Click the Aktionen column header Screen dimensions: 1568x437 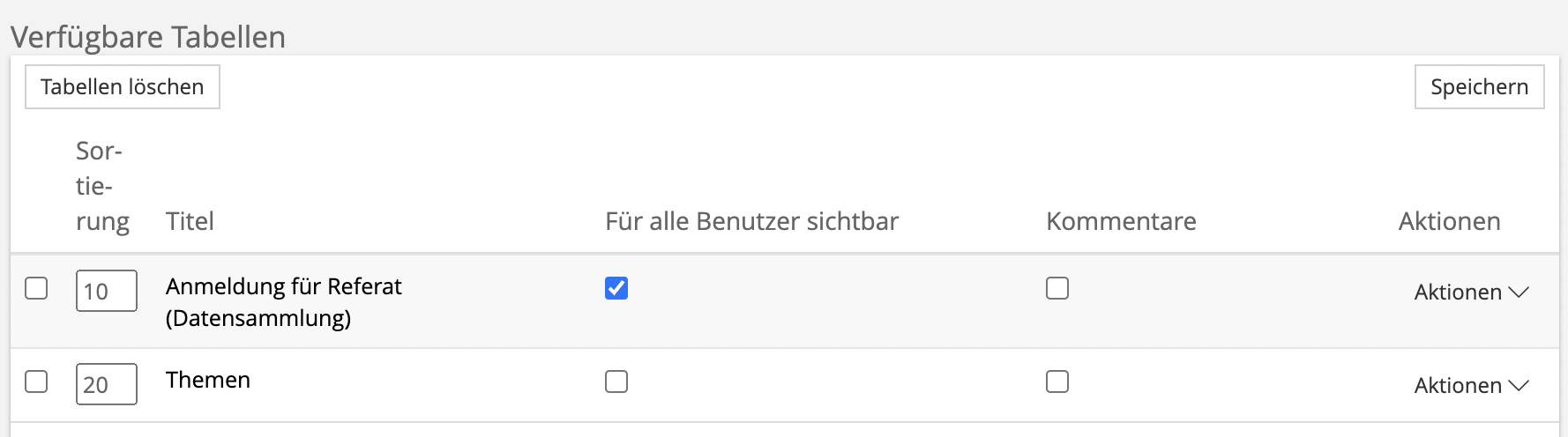point(1449,221)
